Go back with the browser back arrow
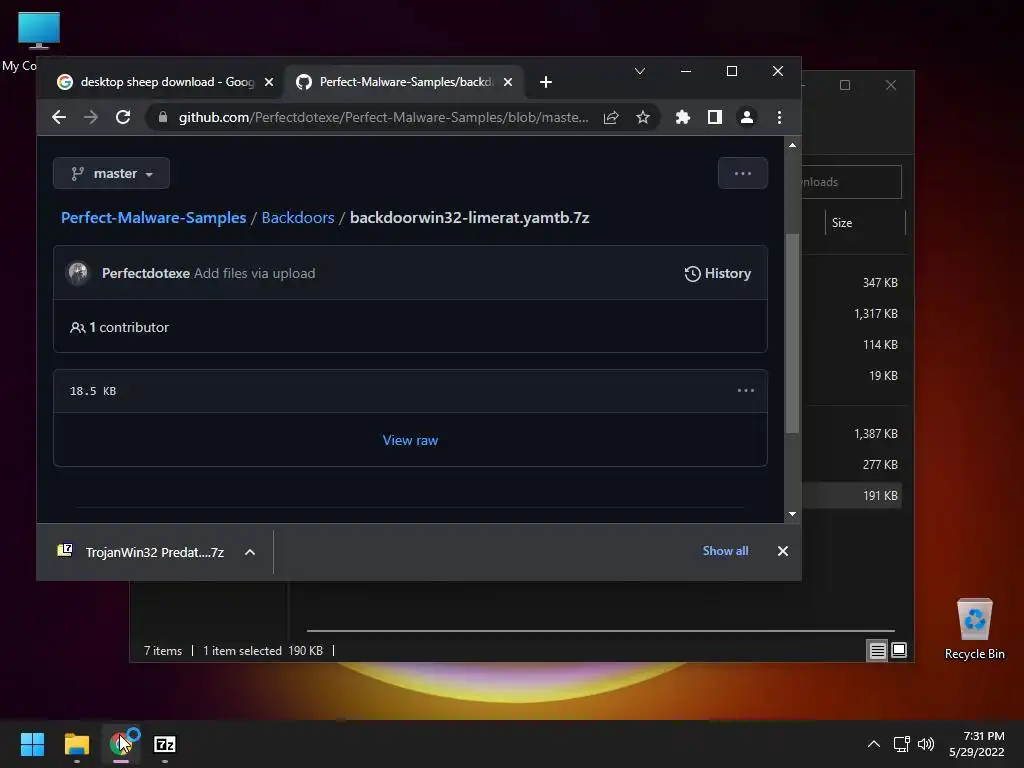1024x768 pixels. (59, 118)
